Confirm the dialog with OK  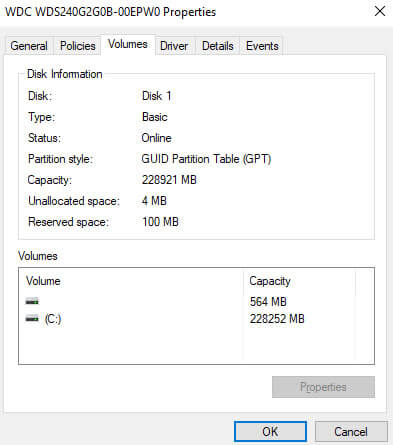pyautogui.click(x=270, y=432)
